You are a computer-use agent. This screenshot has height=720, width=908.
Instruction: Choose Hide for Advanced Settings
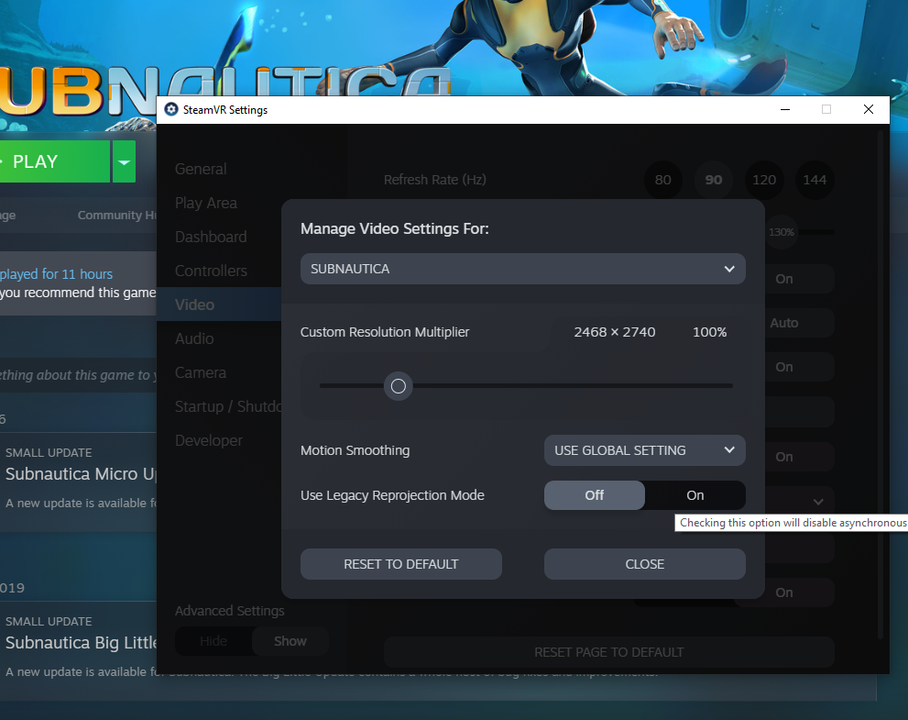[x=213, y=641]
